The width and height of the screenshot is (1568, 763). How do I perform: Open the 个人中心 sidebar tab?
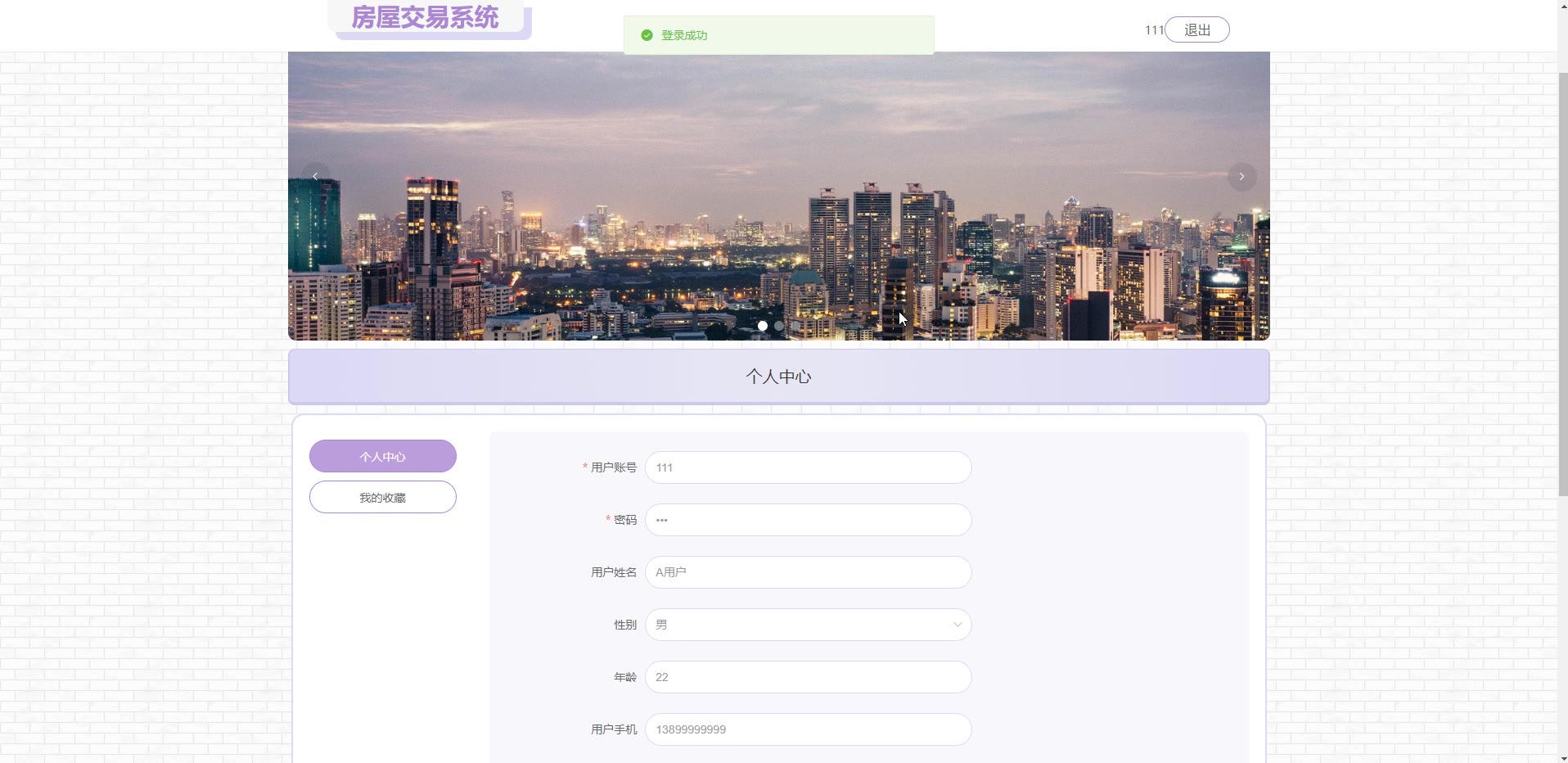(x=383, y=456)
